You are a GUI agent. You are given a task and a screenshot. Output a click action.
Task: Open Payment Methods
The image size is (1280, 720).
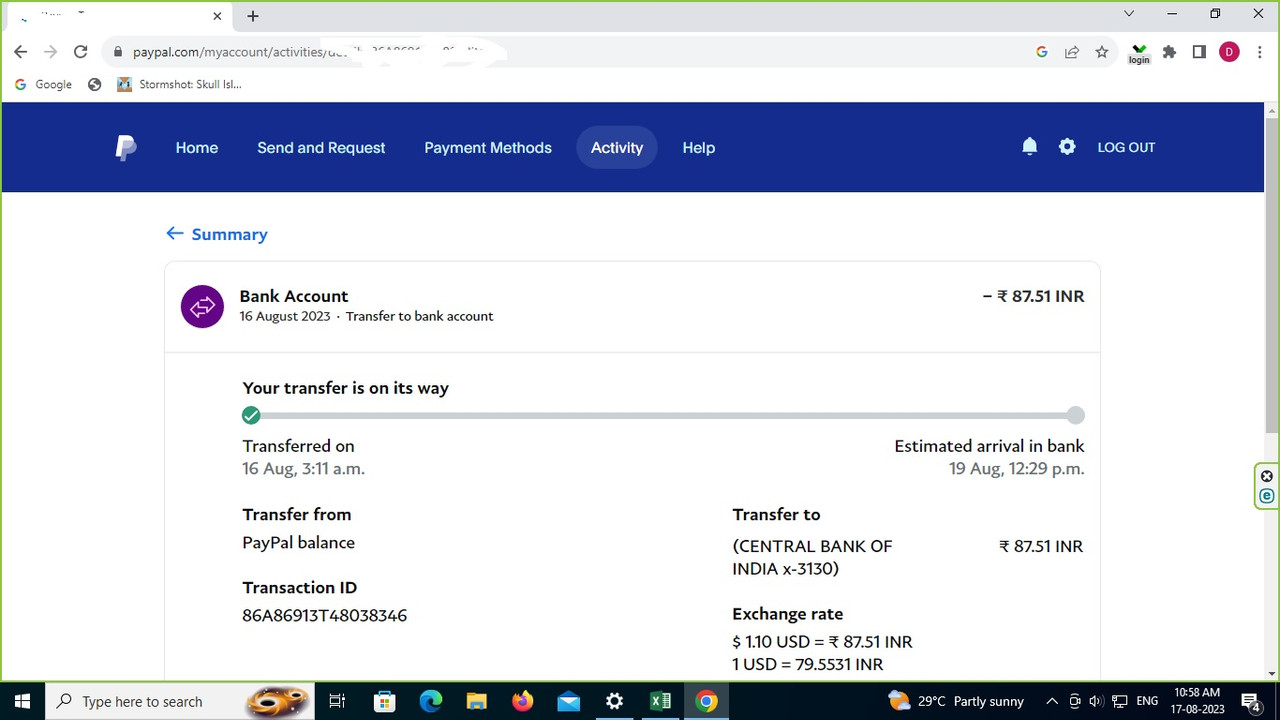tap(488, 147)
